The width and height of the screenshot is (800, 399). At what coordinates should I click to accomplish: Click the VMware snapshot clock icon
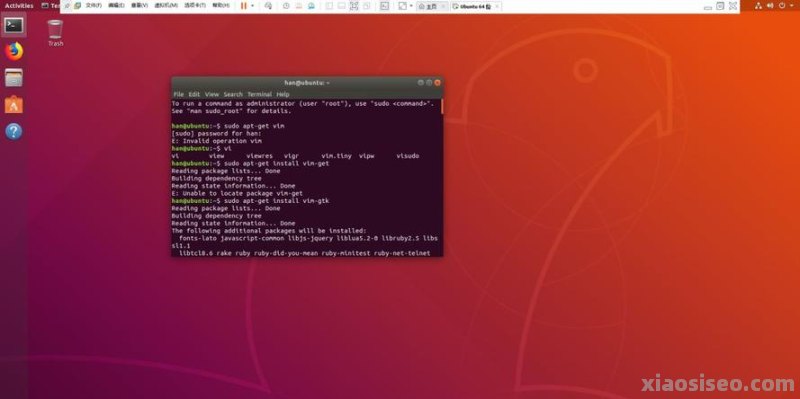[286, 6]
